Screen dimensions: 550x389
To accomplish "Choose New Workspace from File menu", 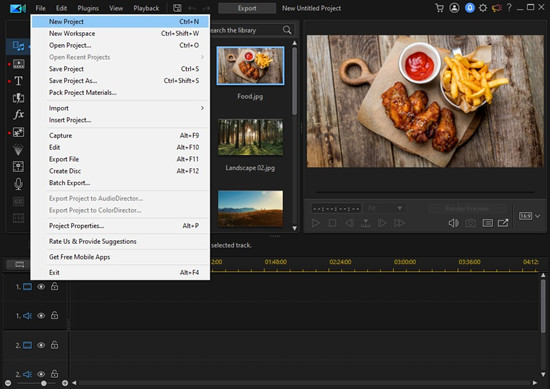I will (x=121, y=33).
